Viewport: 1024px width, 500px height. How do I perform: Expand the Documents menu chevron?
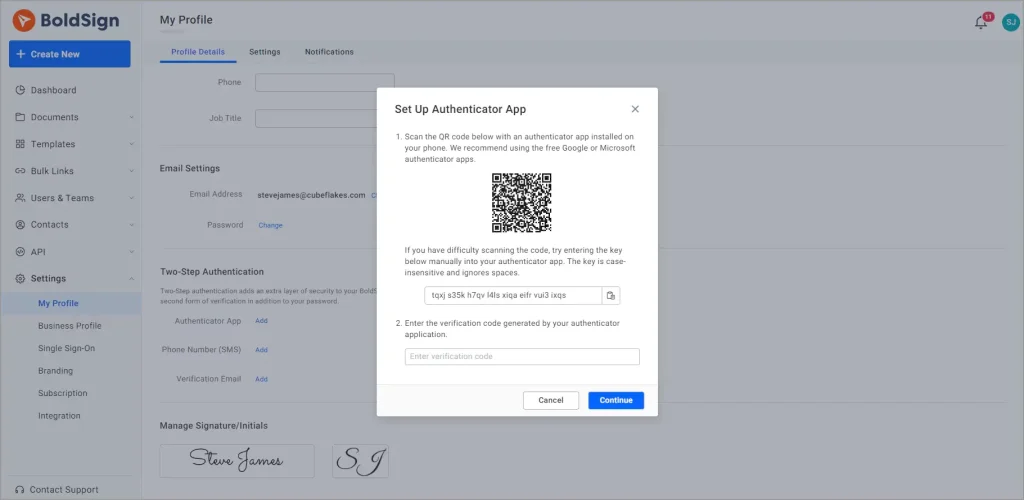[132, 117]
